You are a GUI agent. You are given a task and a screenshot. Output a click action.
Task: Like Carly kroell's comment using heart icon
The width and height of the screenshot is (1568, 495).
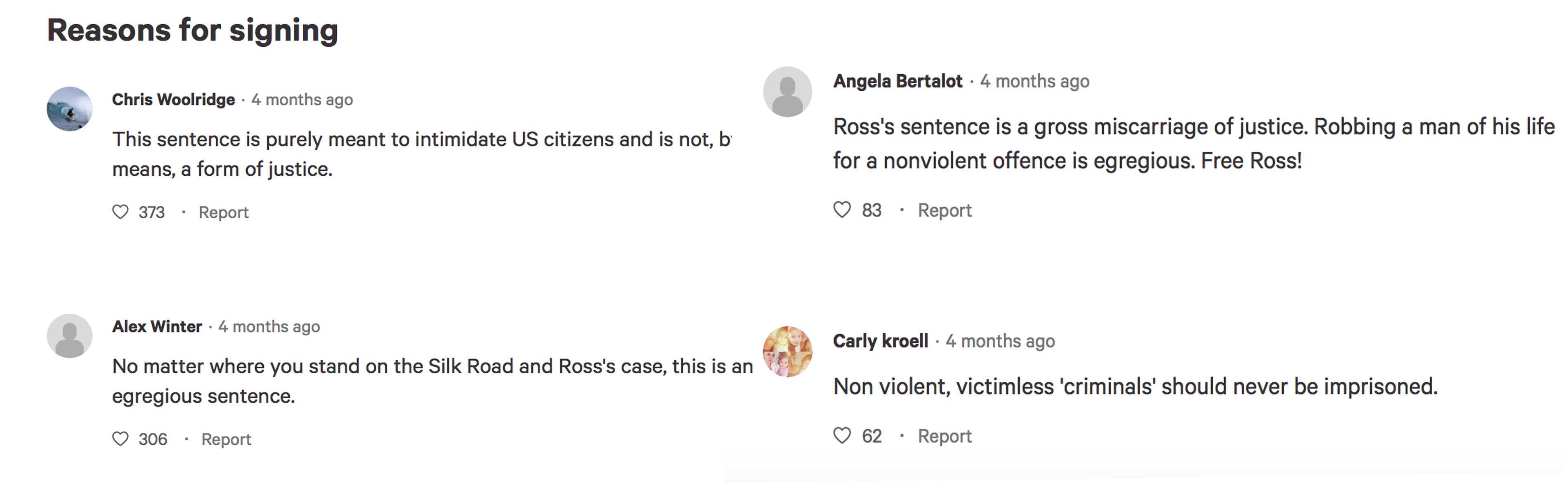(x=842, y=436)
